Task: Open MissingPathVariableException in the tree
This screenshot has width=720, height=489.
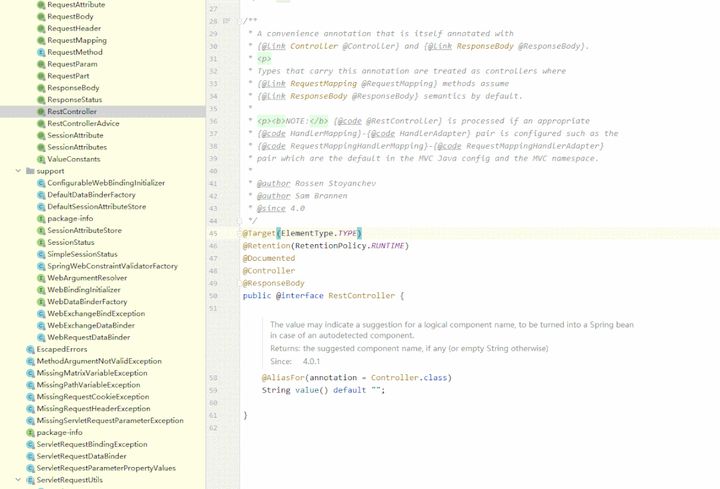Action: (89, 385)
